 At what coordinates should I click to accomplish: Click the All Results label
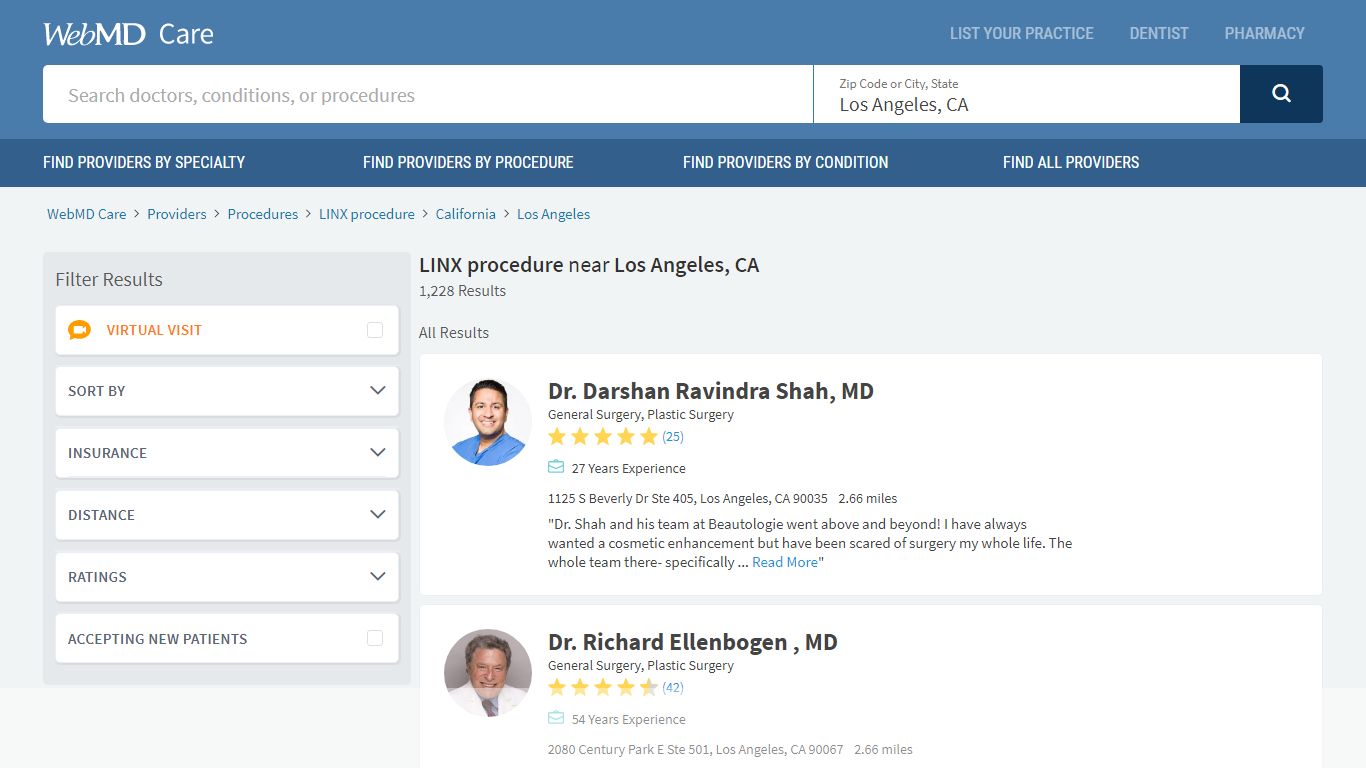point(454,333)
